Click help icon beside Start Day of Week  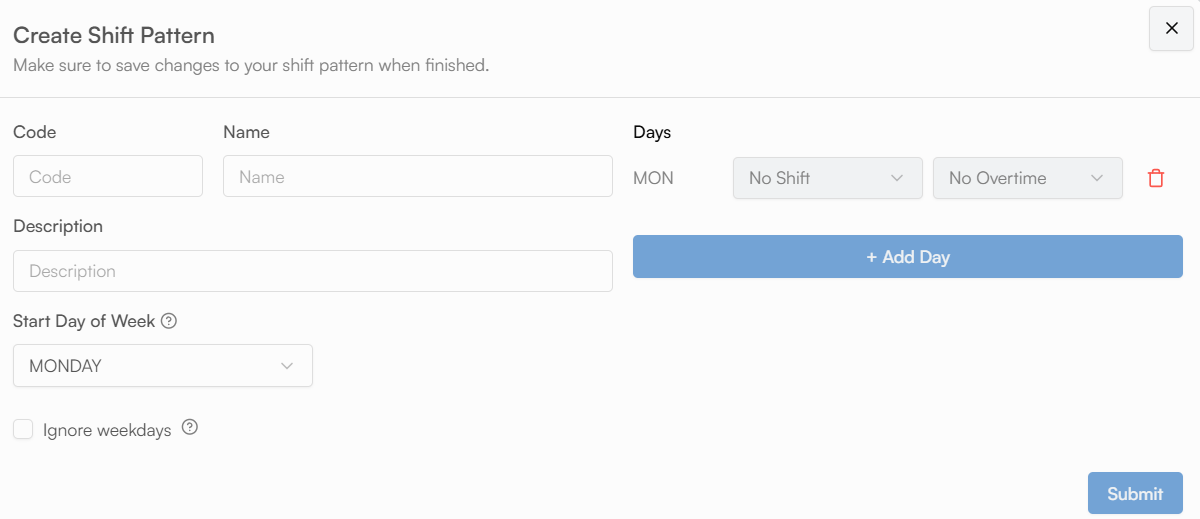click(169, 321)
